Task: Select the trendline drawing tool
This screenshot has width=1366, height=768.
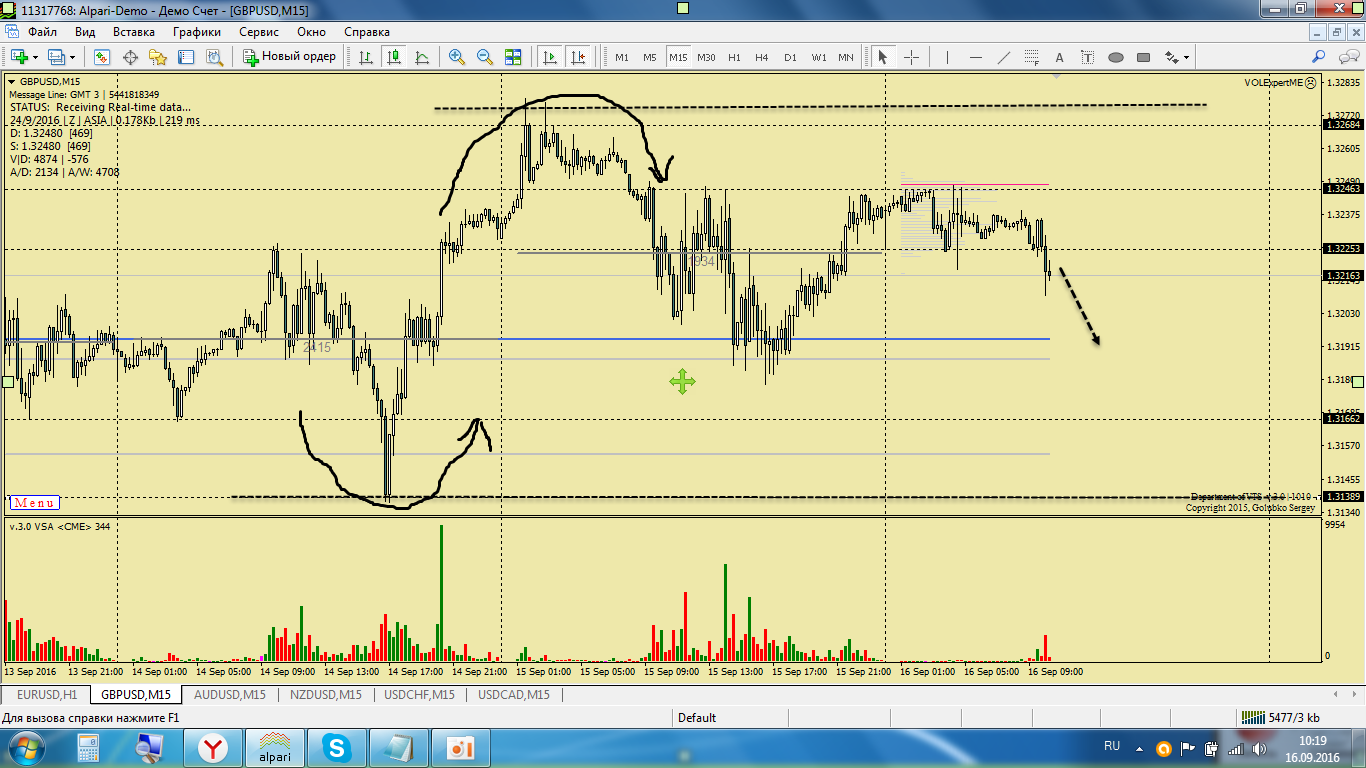Action: [x=1004, y=57]
